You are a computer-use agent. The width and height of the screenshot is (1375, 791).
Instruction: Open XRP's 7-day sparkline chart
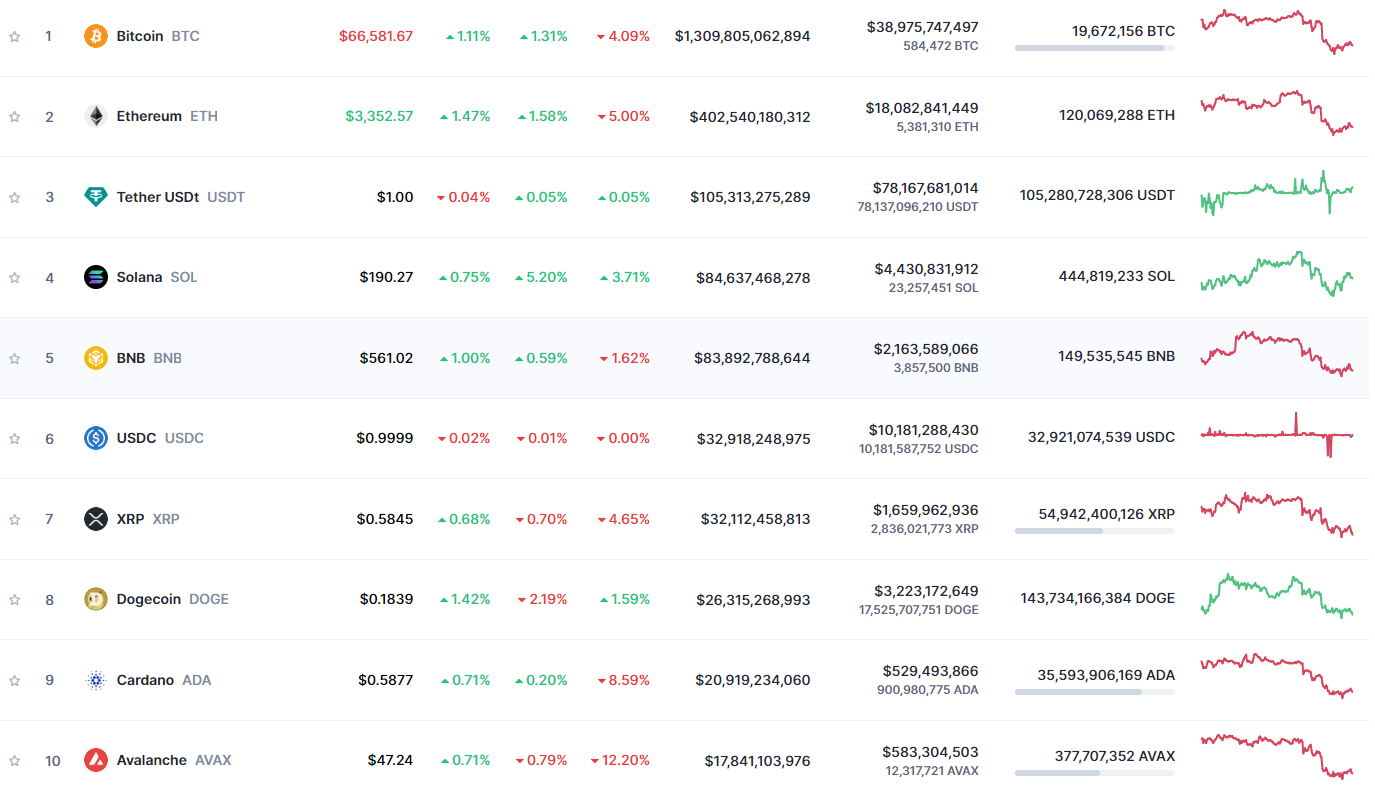pyautogui.click(x=1277, y=515)
